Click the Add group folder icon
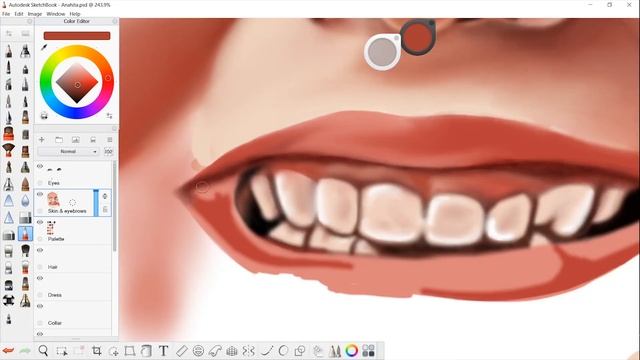The height and width of the screenshot is (360, 640). tap(59, 140)
